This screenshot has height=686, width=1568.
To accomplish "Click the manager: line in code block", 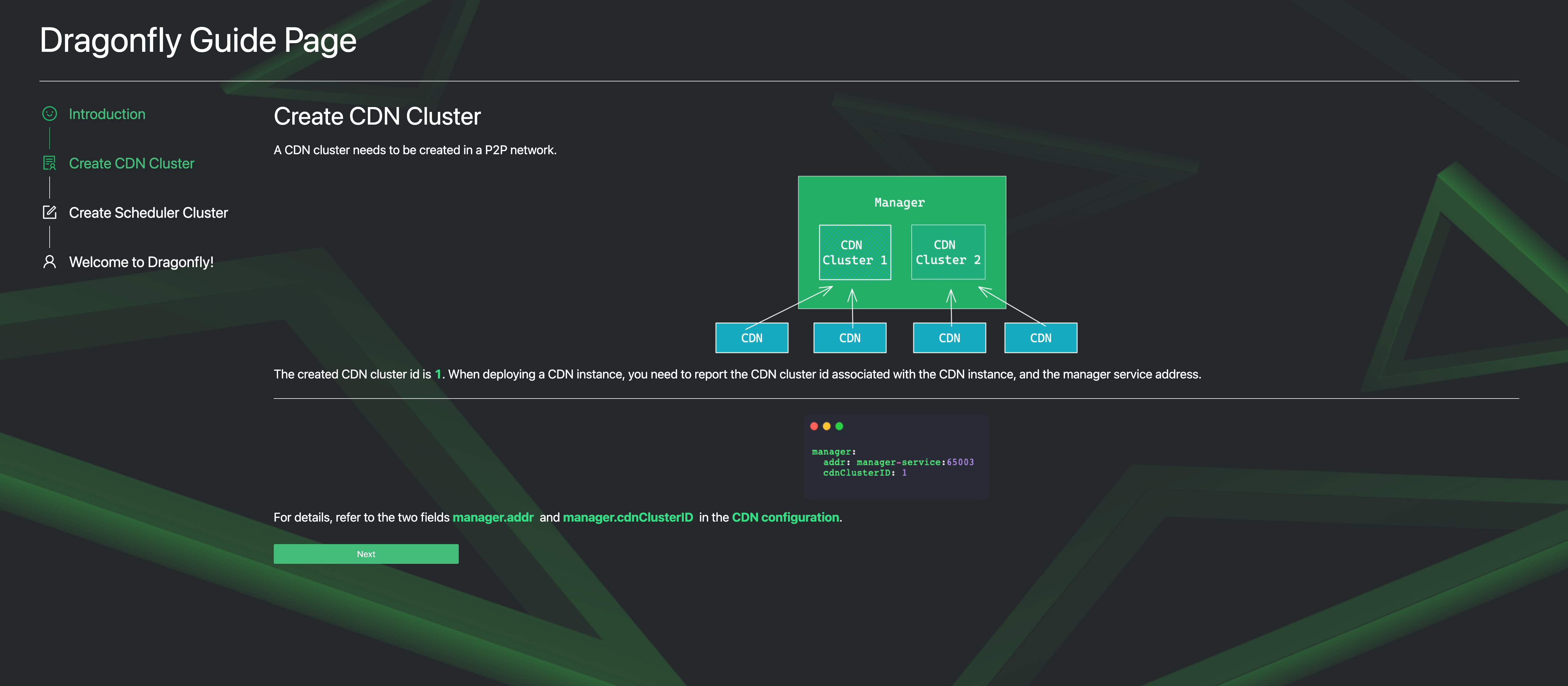I will 833,452.
